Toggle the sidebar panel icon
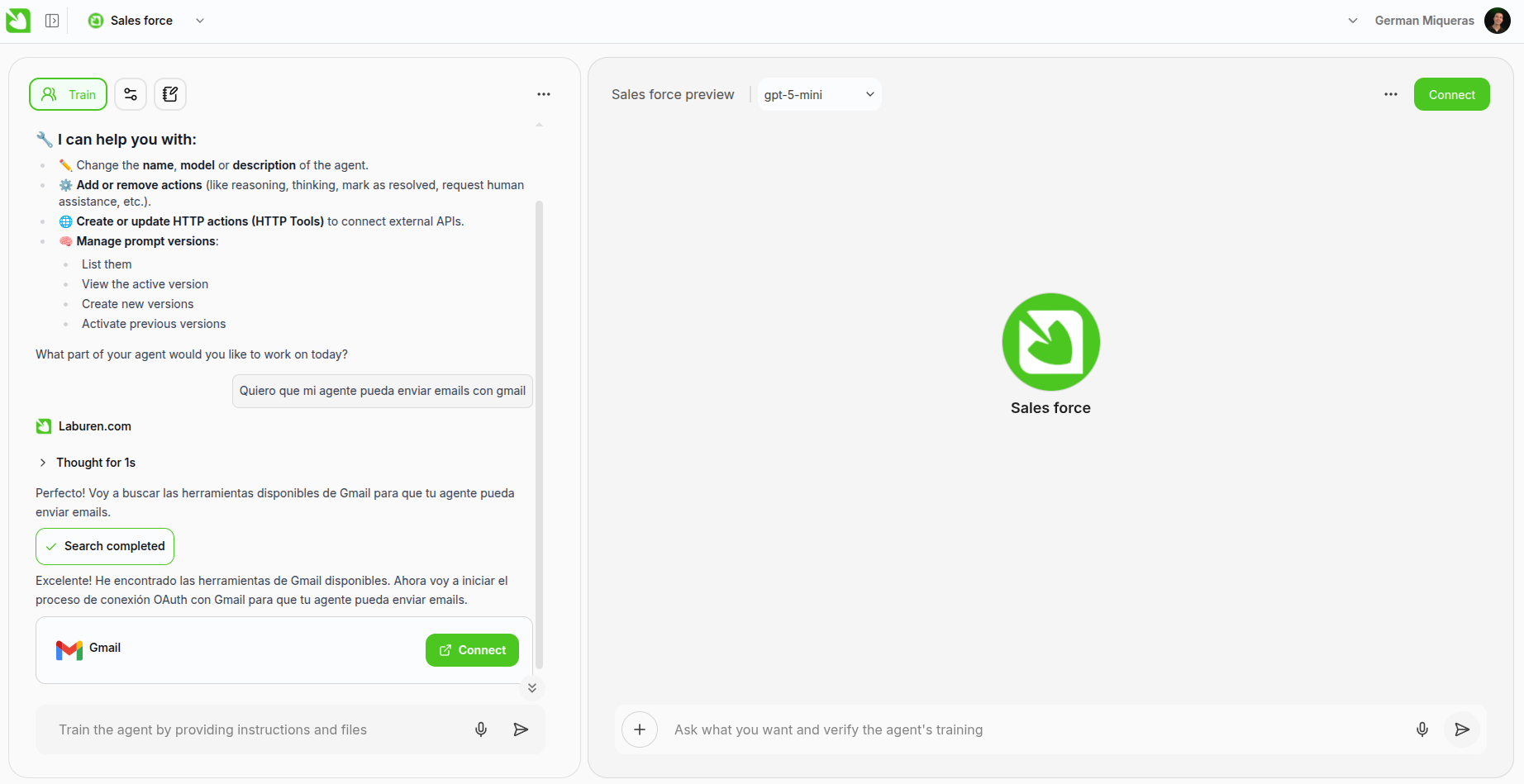Image resolution: width=1524 pixels, height=784 pixels. [x=52, y=21]
